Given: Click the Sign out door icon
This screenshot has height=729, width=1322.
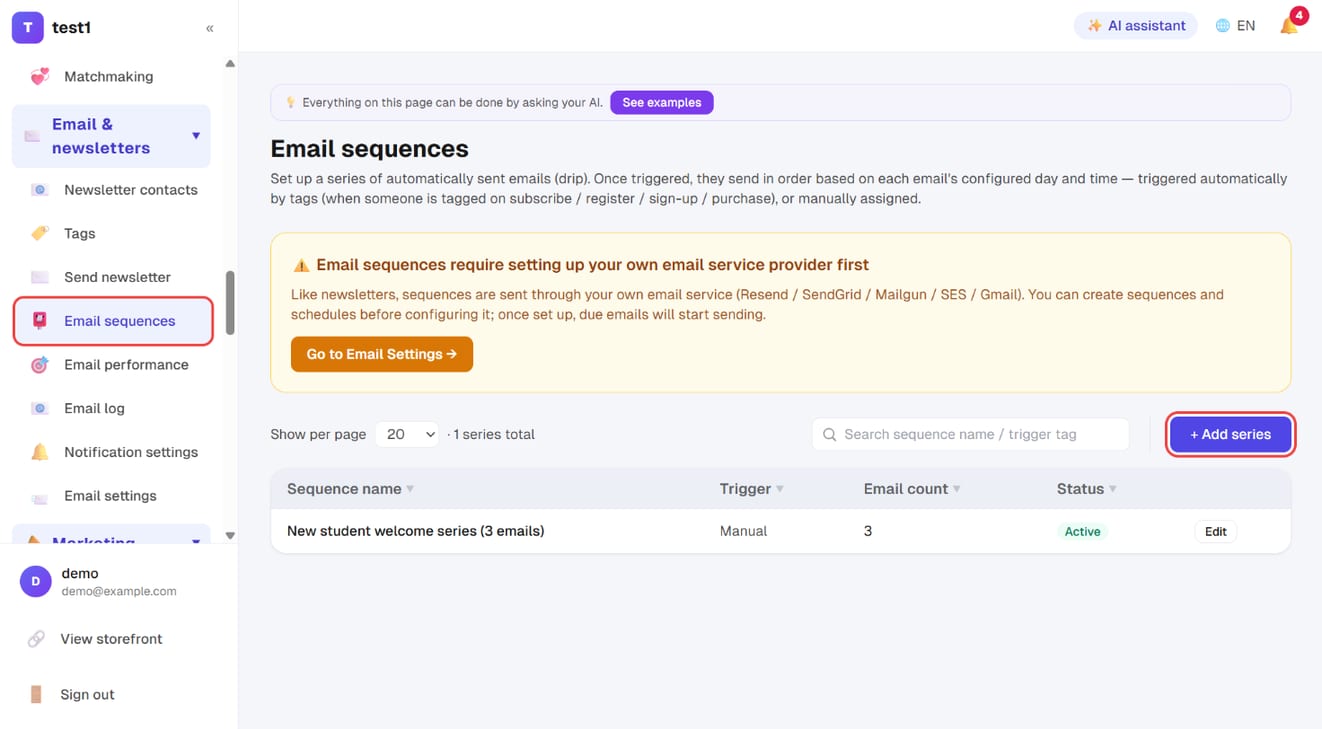Looking at the screenshot, I should (36, 694).
